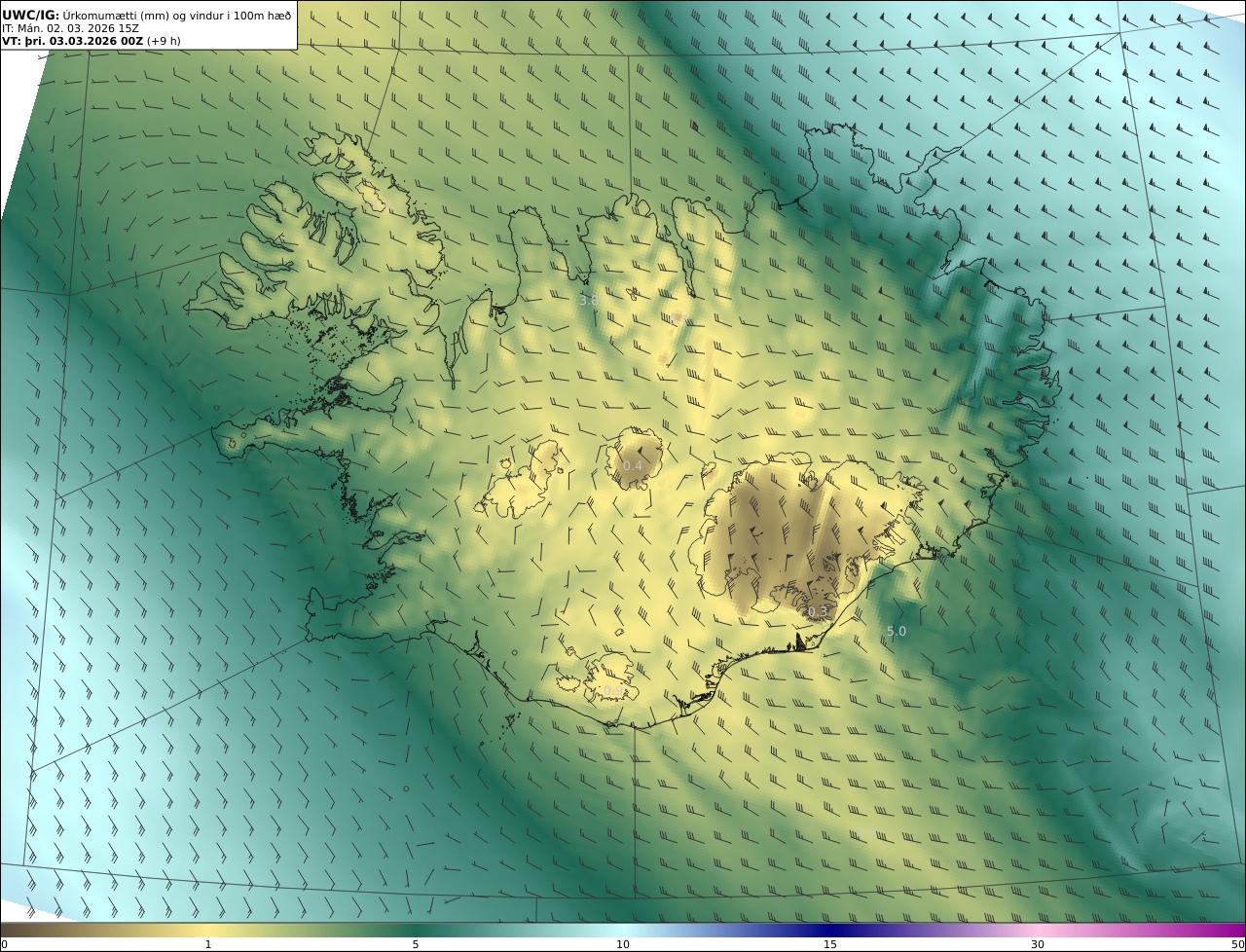The image size is (1246, 952).
Task: Click the brown low-value end of the colorbar
Action: click(19, 930)
